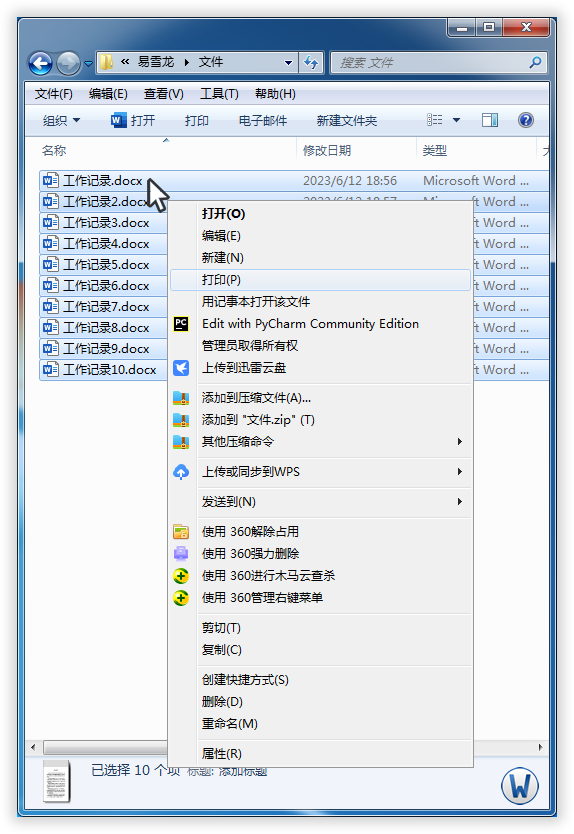The height and width of the screenshot is (834, 574).
Task: Choose 创建快捷方式(S) in context menu
Action: point(320,680)
